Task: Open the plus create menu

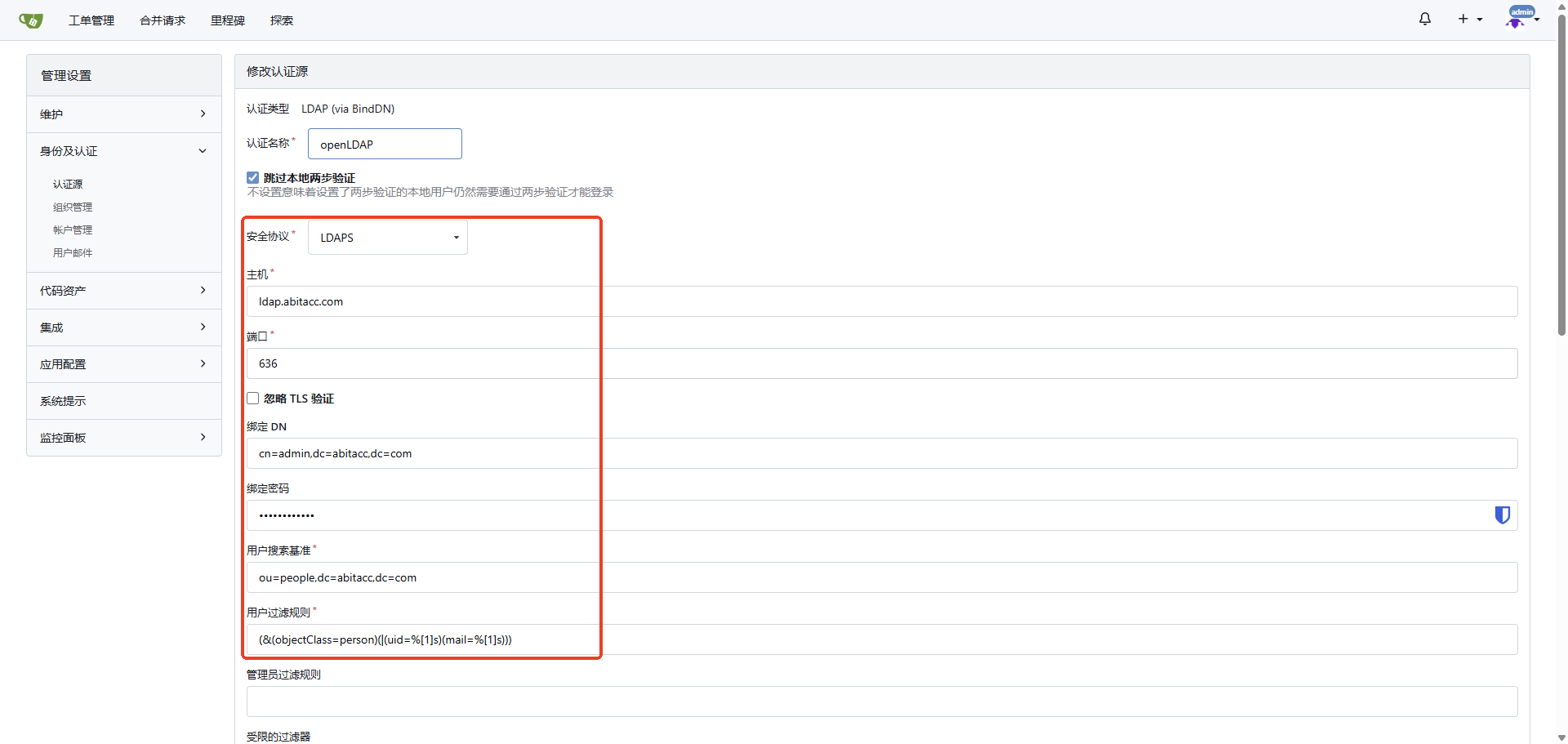Action: click(1469, 19)
